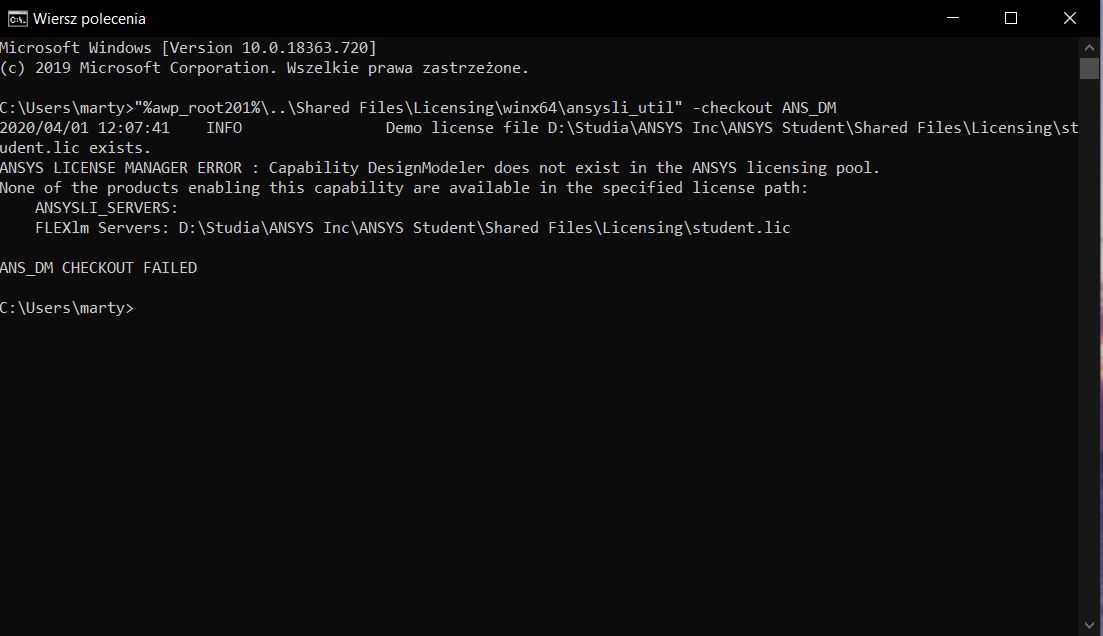The width and height of the screenshot is (1103, 636).
Task: Close the Wiersz polecenia window
Action: pos(1070,18)
